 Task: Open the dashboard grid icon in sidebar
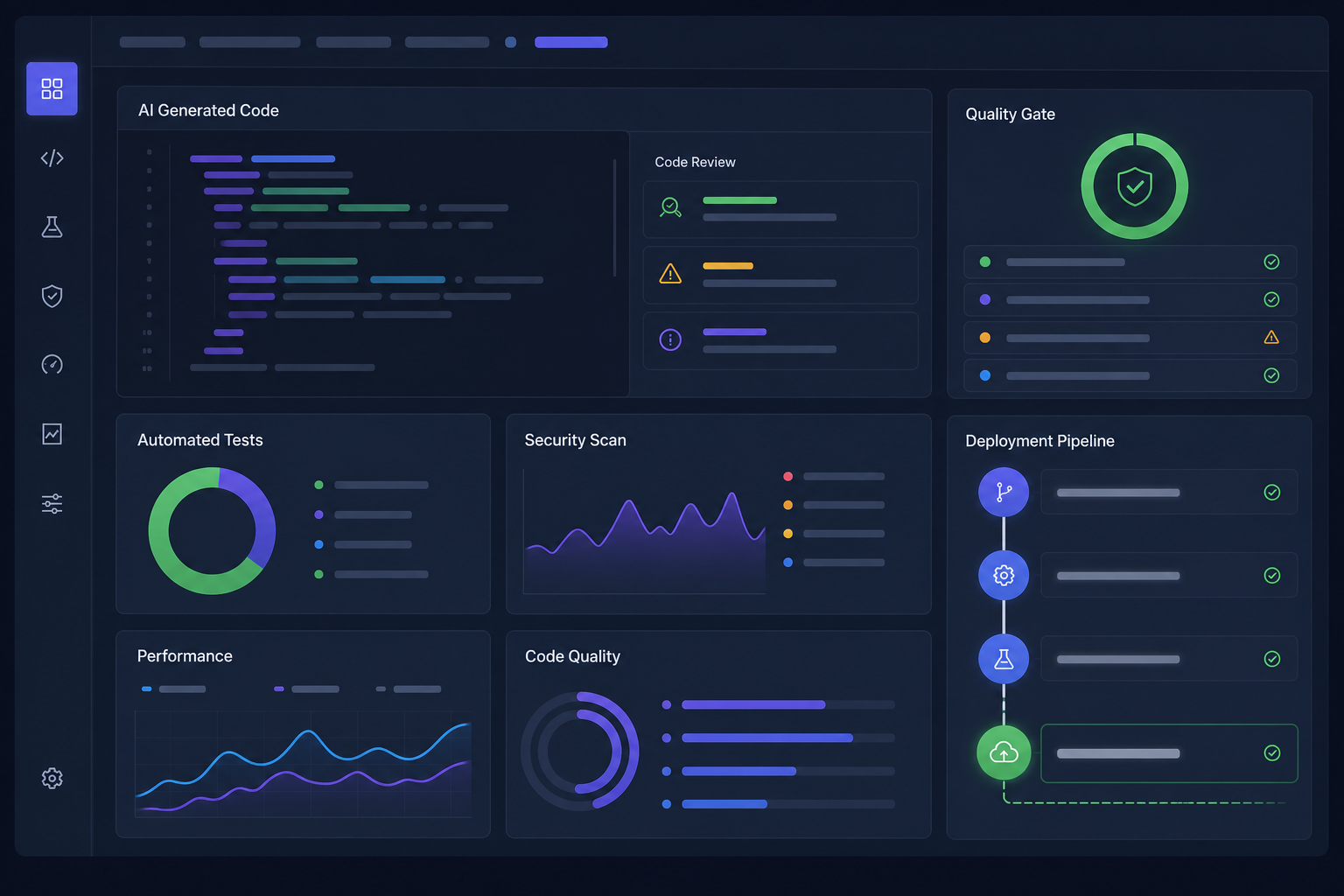click(52, 88)
